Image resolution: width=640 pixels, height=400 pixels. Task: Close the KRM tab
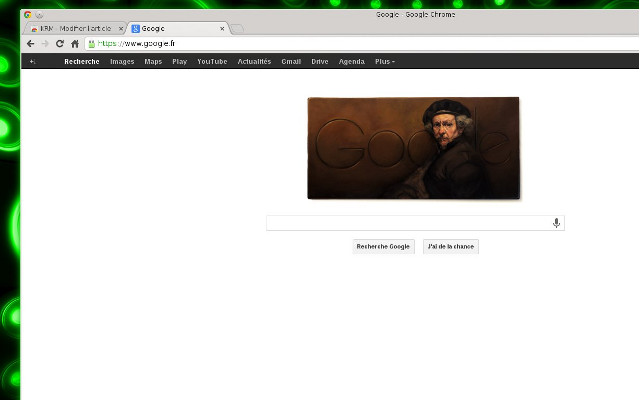[120, 29]
